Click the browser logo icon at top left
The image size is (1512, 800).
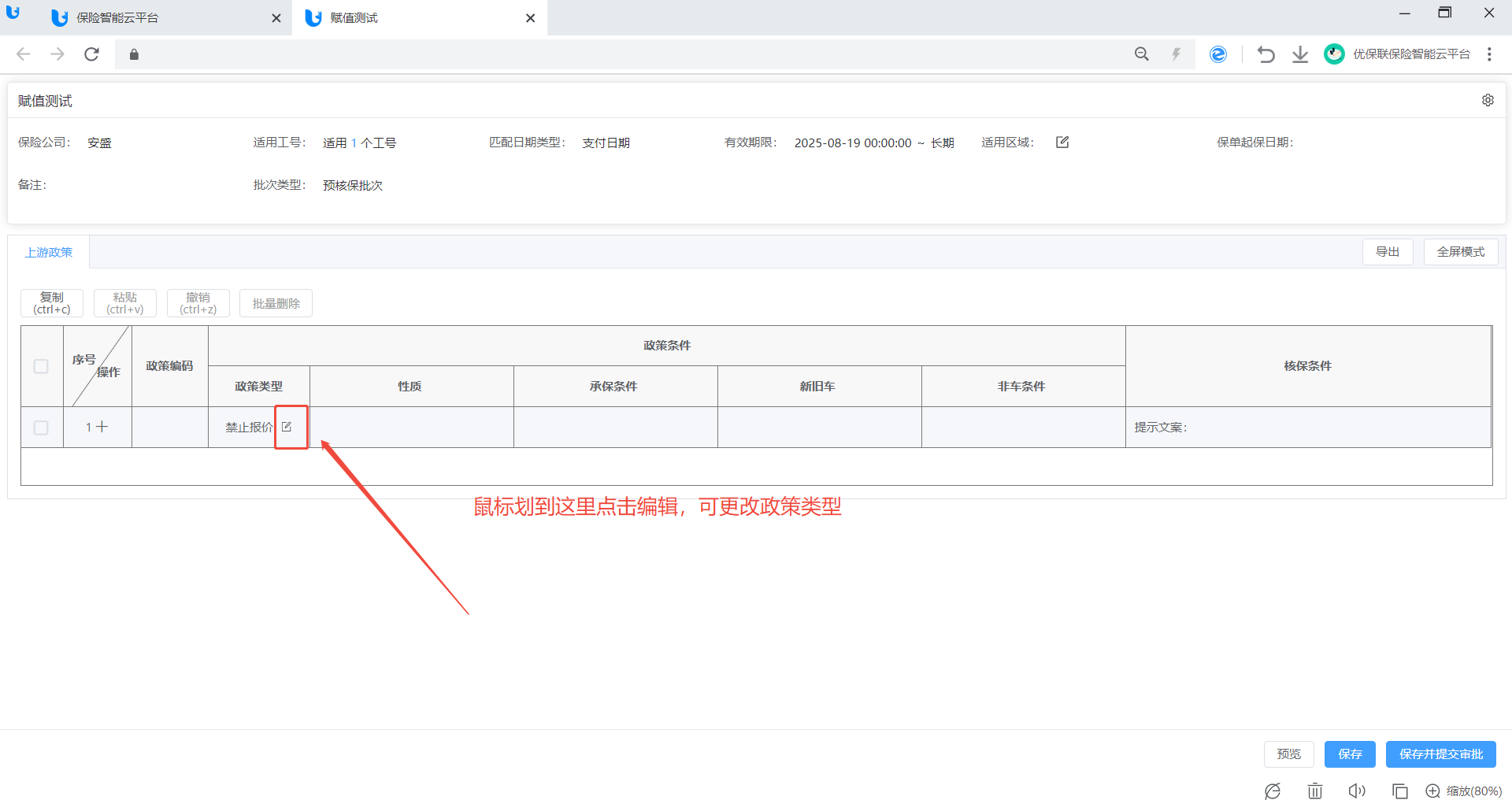pyautogui.click(x=13, y=12)
